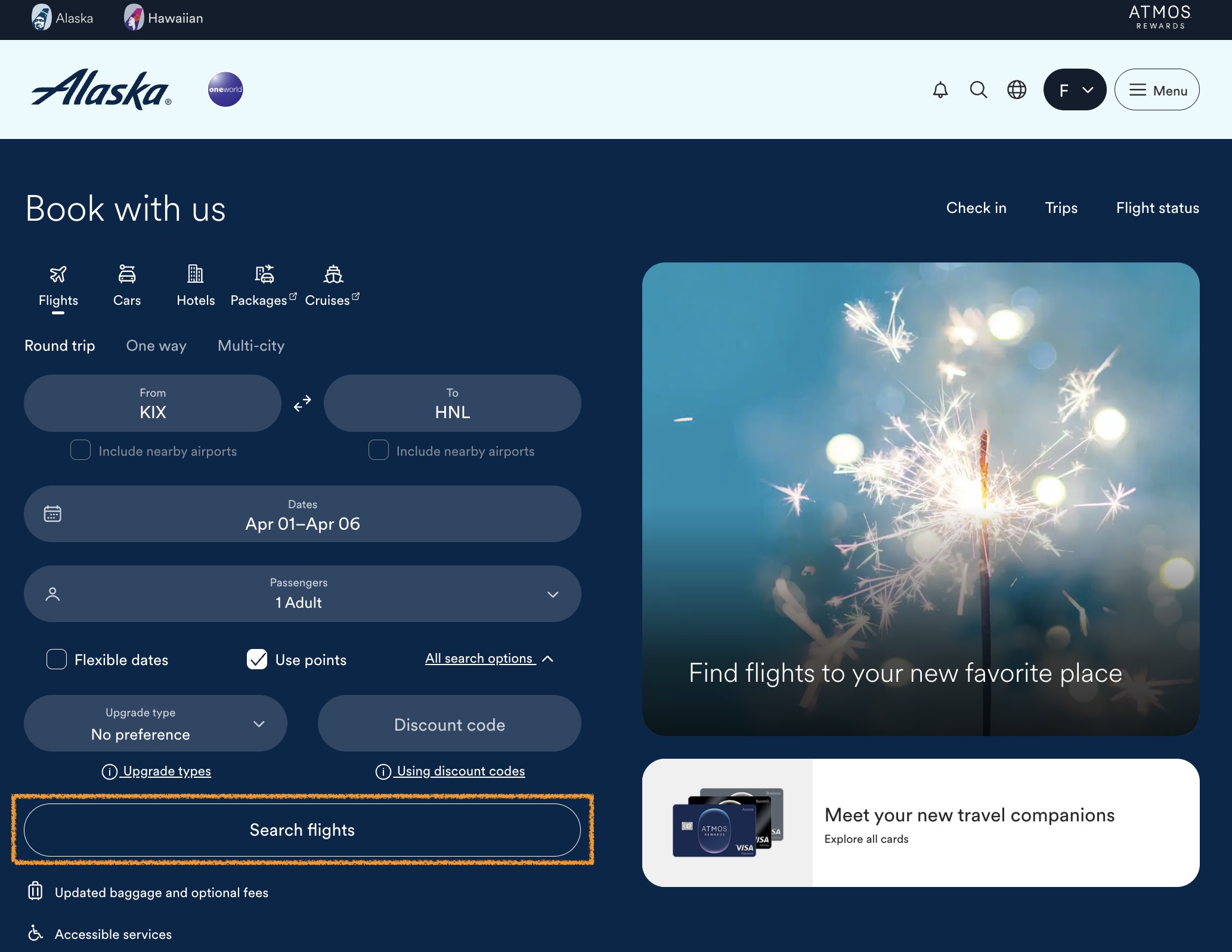This screenshot has width=1232, height=952.
Task: Swap origin and destination airports
Action: pyautogui.click(x=302, y=403)
